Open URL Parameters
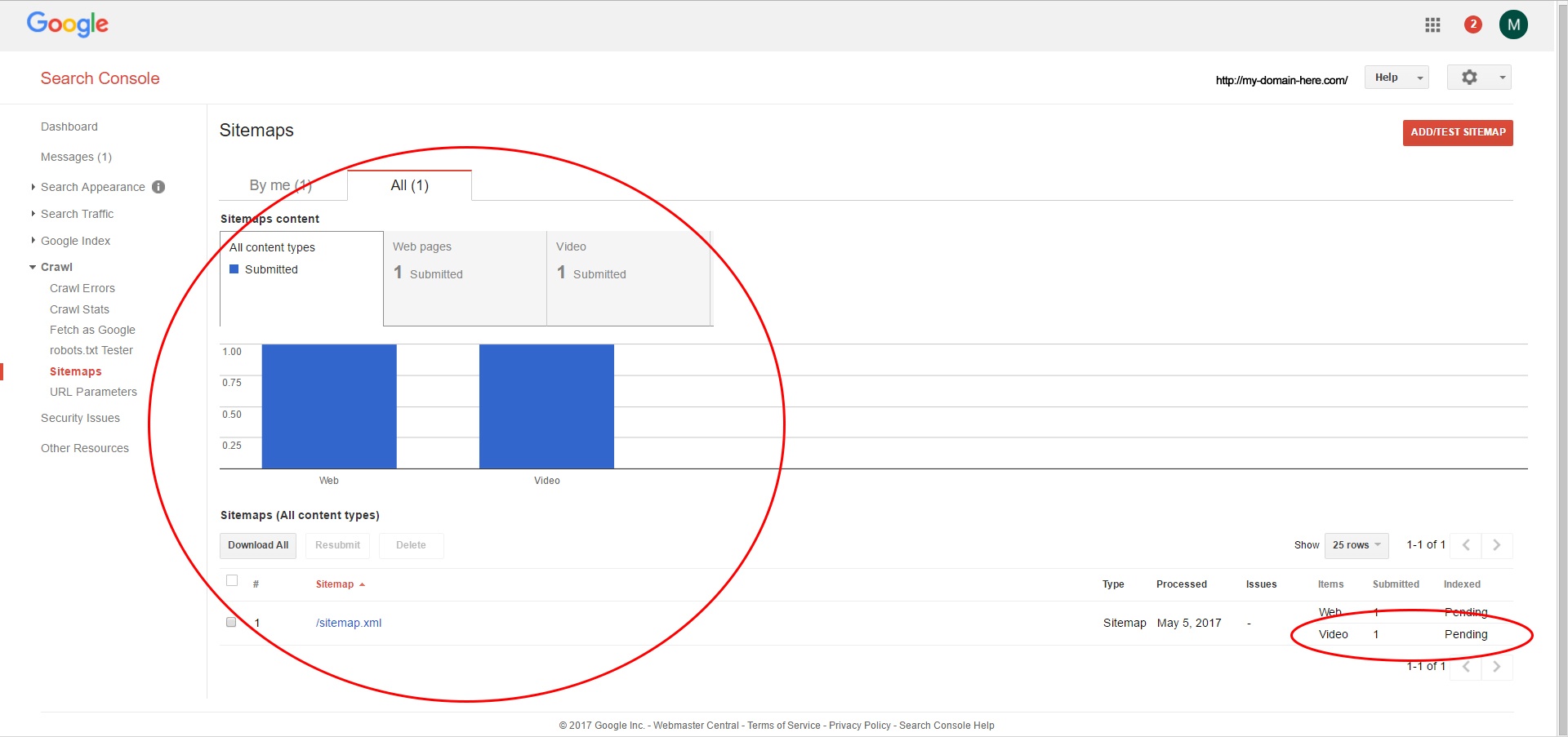This screenshot has width=1568, height=737. 93,392
